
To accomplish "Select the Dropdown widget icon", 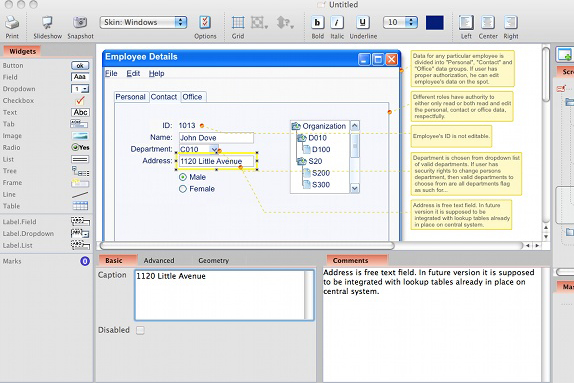I will click(x=80, y=89).
